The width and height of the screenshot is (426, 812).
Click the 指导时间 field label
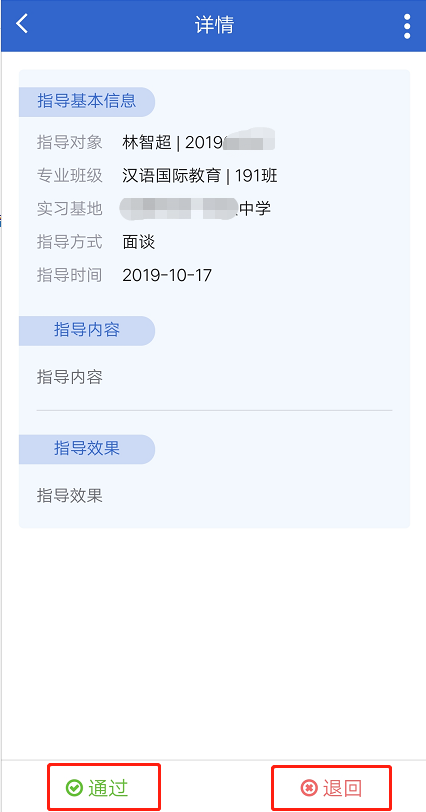pos(70,275)
